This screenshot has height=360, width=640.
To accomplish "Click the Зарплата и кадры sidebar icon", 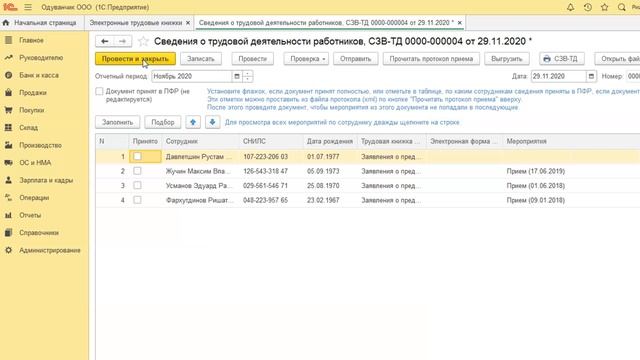I will [x=8, y=180].
